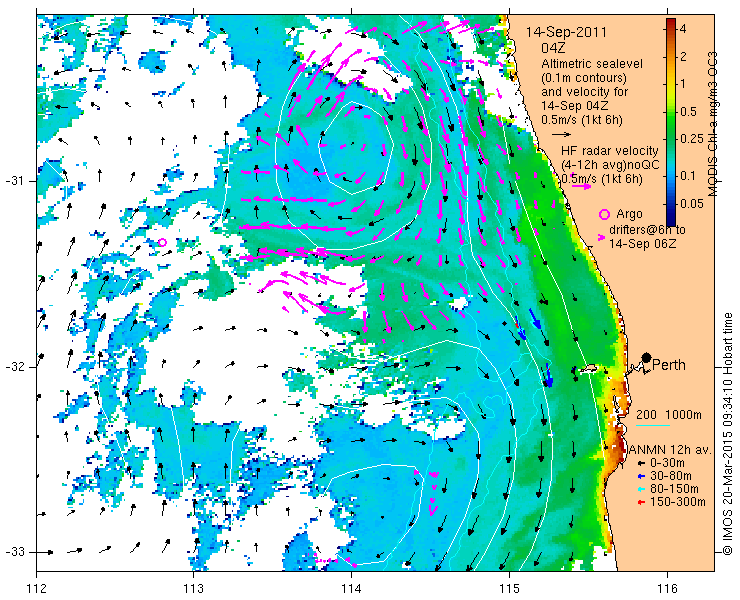This screenshot has width=740, height=600.
Task: Click the latitude axis label -32
Action: coord(14,367)
